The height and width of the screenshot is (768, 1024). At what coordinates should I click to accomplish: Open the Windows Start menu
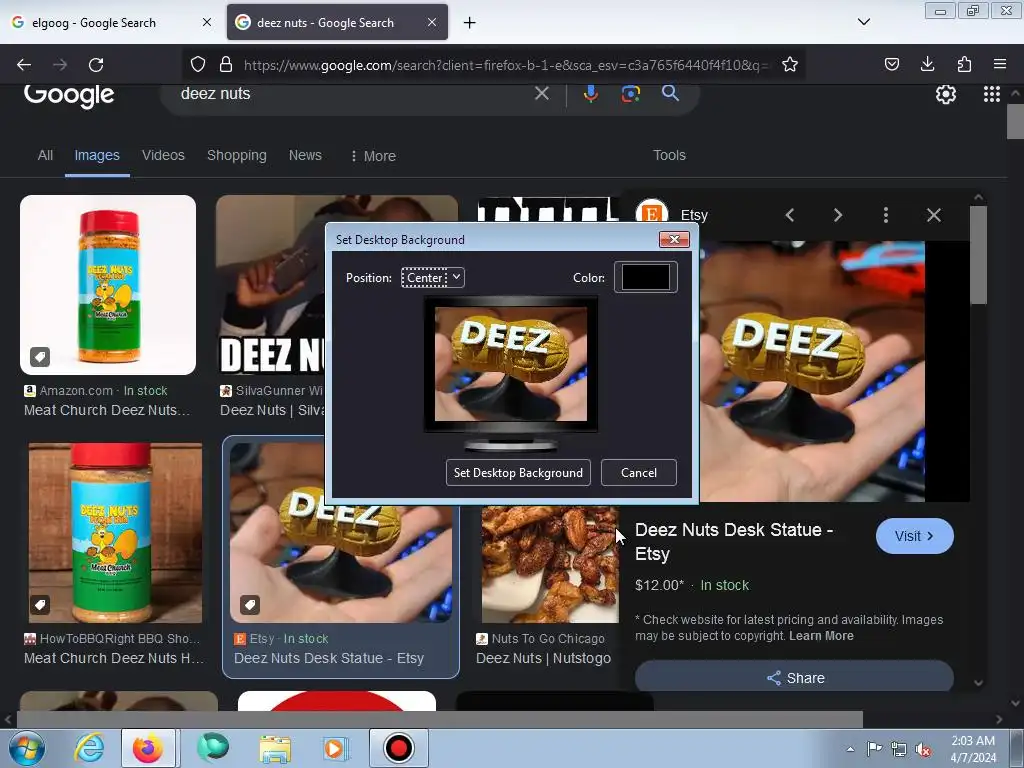tap(25, 748)
